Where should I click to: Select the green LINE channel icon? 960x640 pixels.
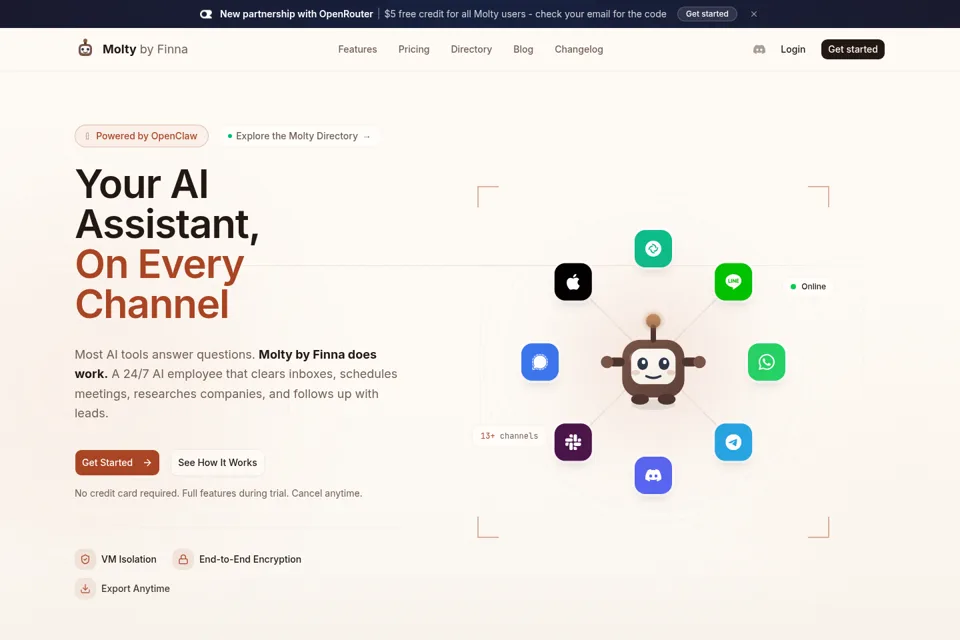coord(733,282)
